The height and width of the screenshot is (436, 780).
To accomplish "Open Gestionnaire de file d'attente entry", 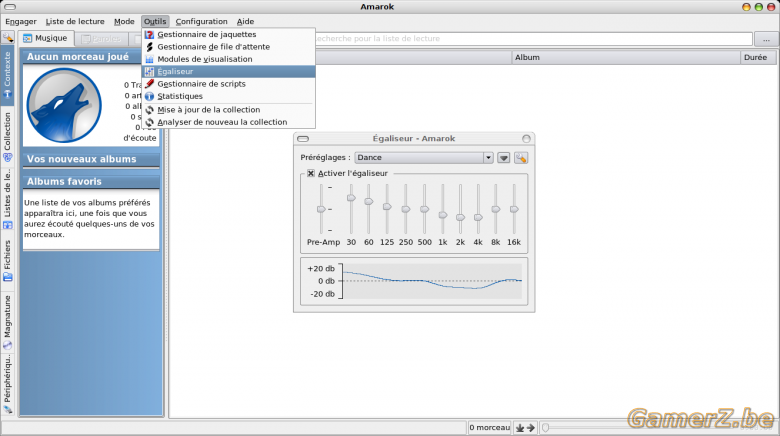I will [228, 47].
